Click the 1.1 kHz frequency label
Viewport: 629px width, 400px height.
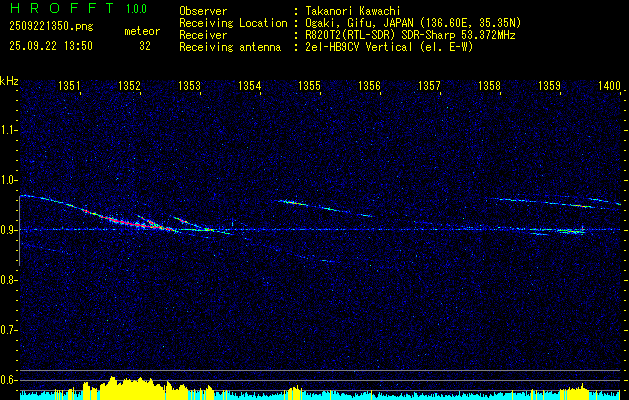pyautogui.click(x=10, y=130)
